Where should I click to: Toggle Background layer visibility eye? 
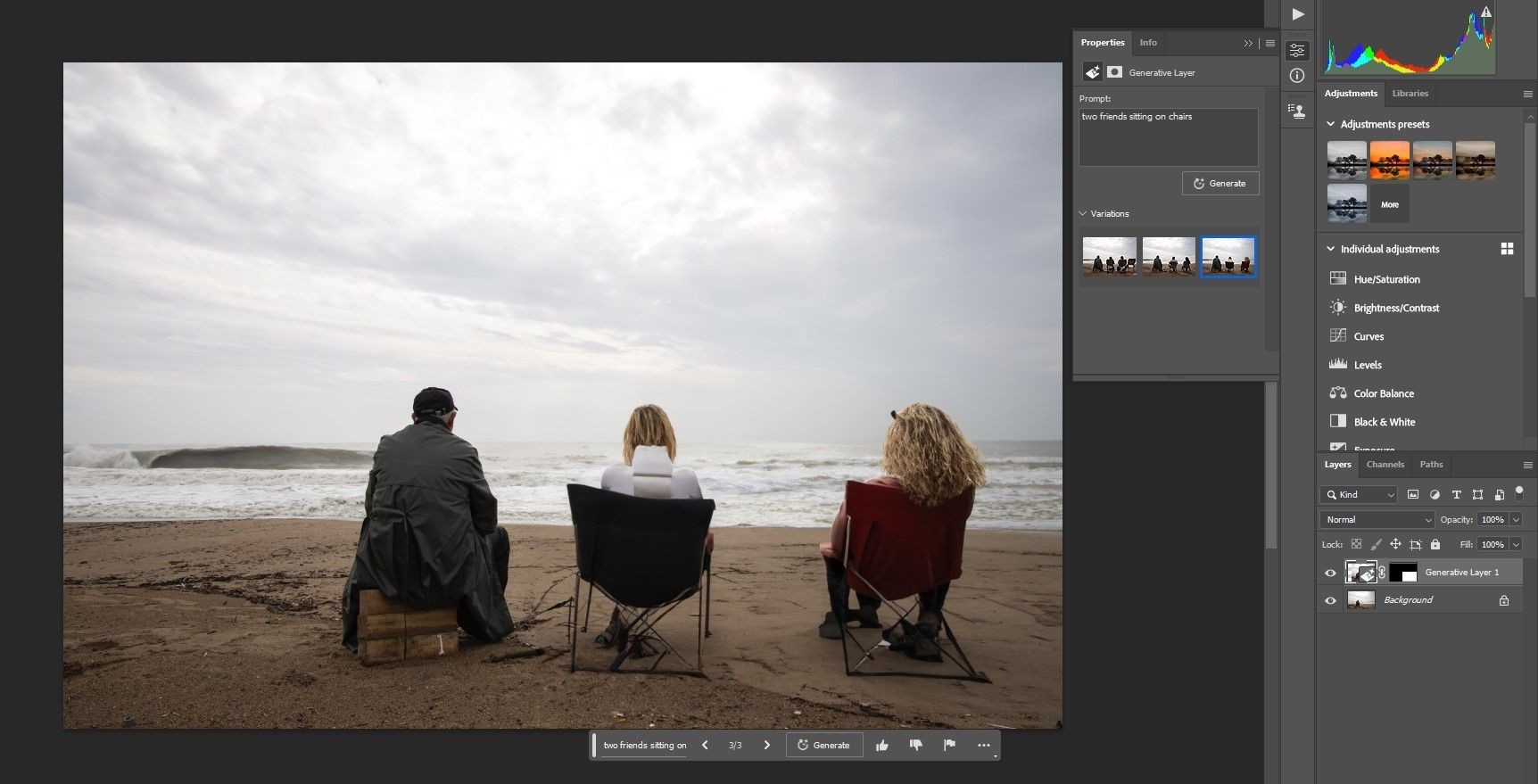(1330, 600)
